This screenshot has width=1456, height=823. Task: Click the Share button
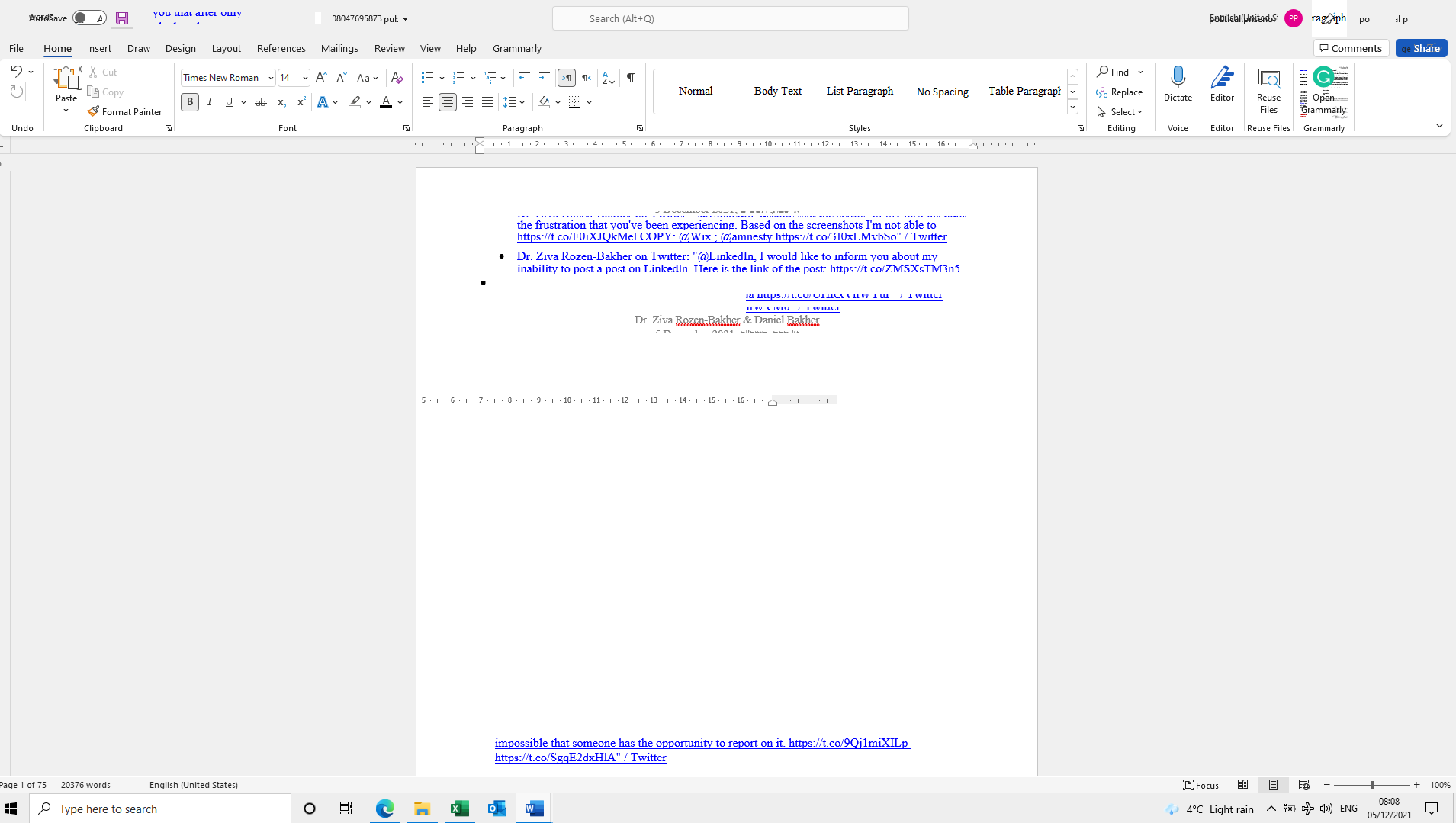tap(1420, 48)
